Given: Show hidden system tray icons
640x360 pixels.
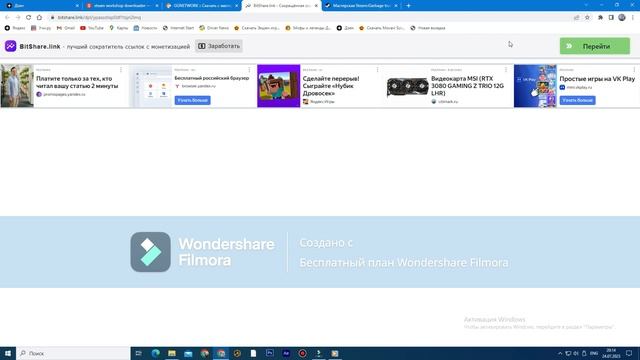Looking at the screenshot, I should click(x=560, y=353).
